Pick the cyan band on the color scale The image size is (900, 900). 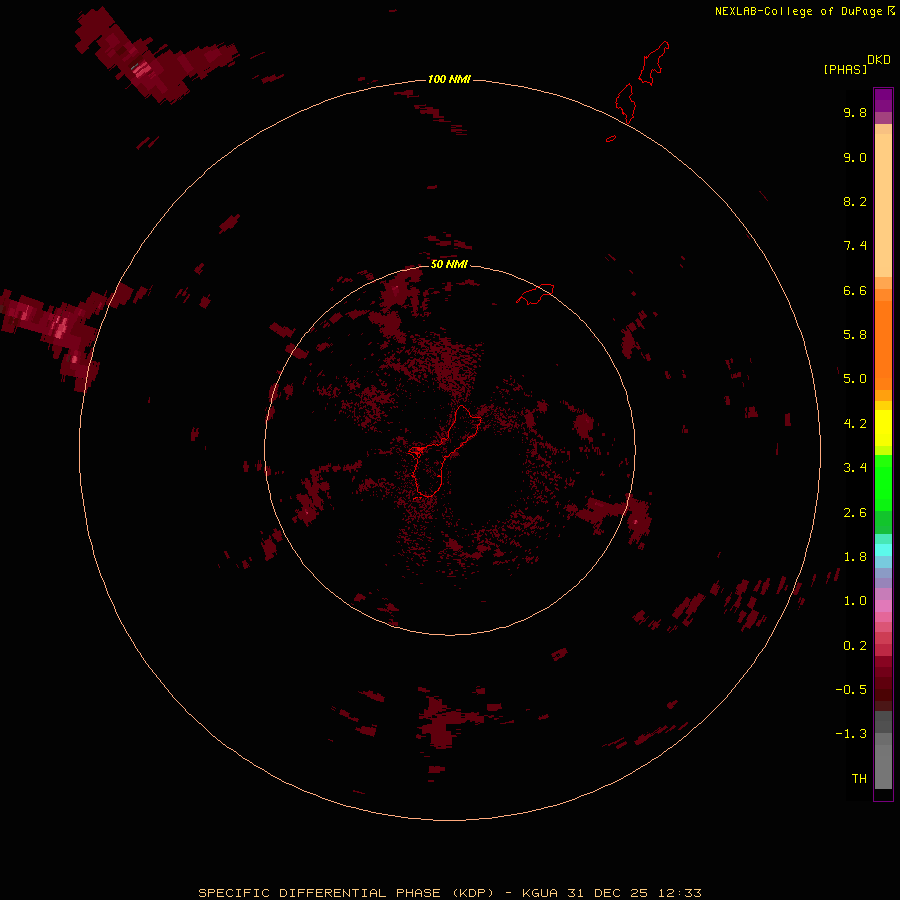(883, 550)
